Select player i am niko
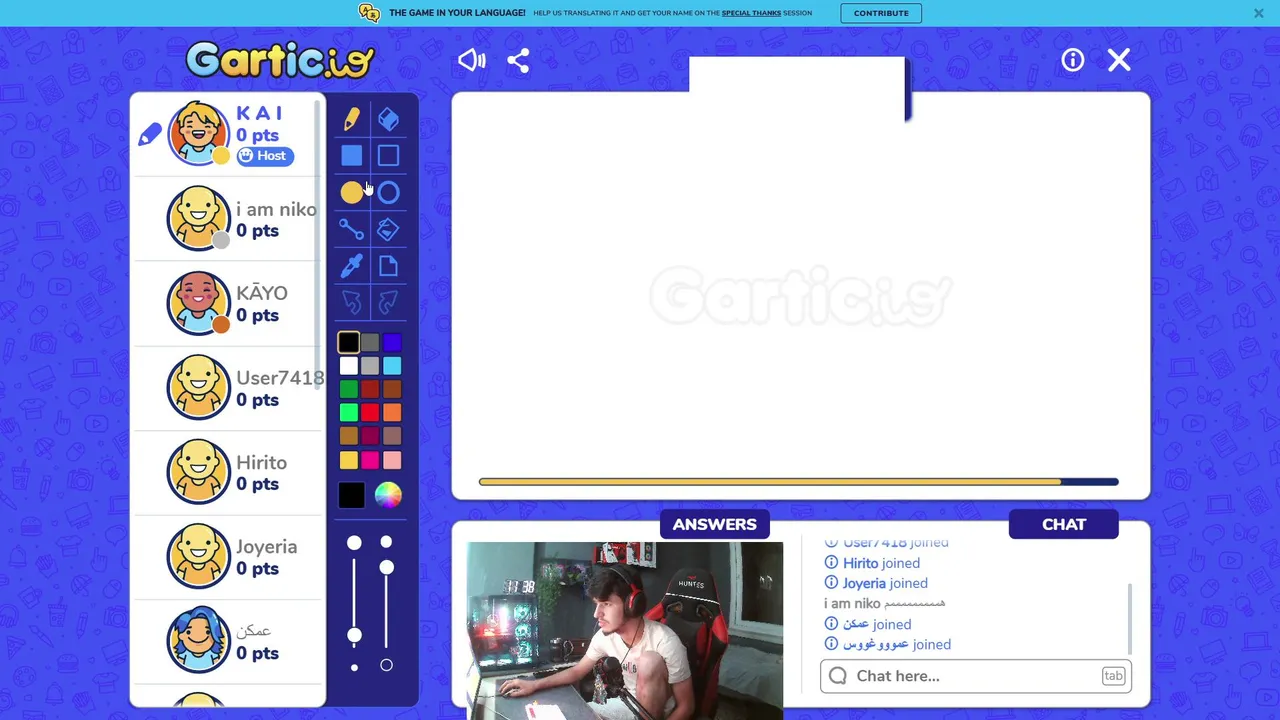 (226, 219)
